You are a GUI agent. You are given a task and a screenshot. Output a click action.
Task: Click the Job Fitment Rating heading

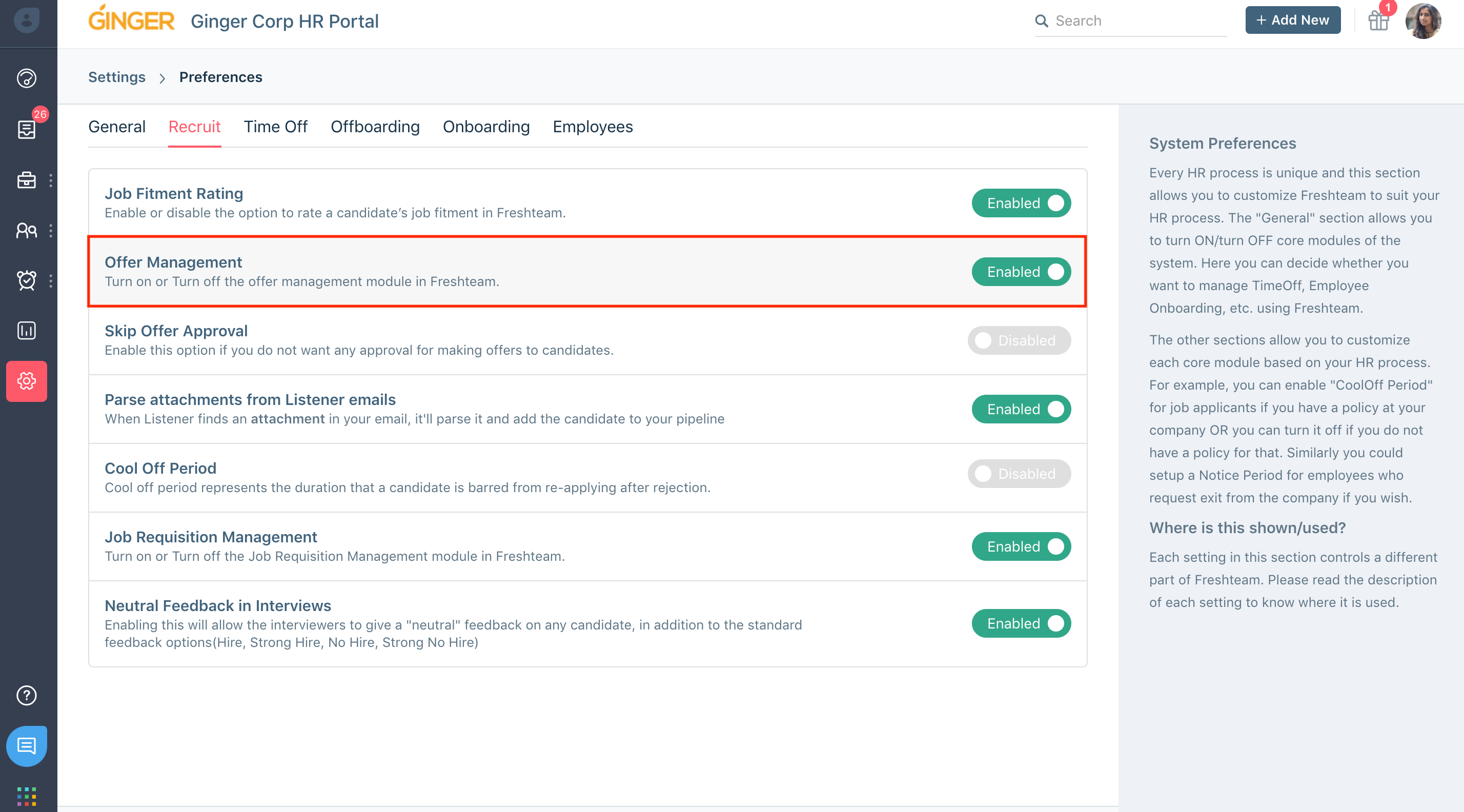174,193
